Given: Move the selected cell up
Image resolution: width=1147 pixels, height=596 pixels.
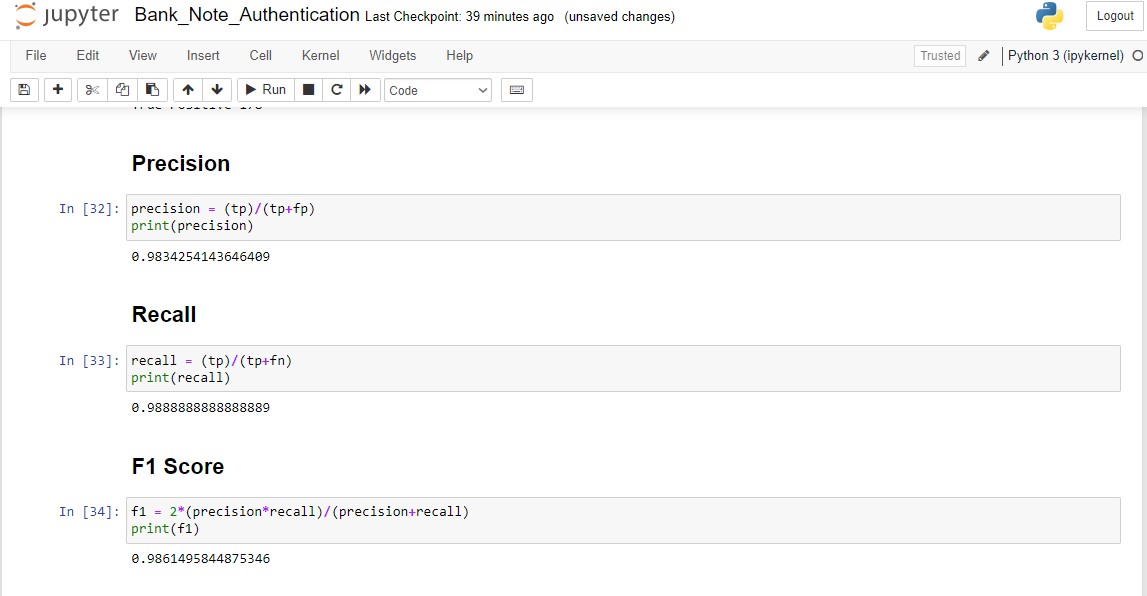Looking at the screenshot, I should pos(188,89).
